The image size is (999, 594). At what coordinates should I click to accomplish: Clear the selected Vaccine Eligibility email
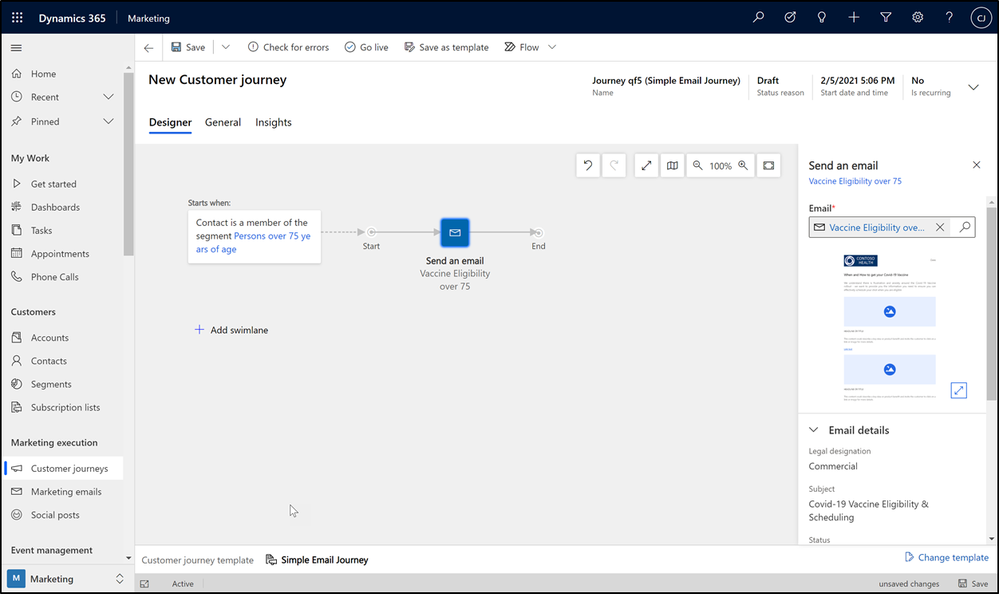(x=940, y=227)
